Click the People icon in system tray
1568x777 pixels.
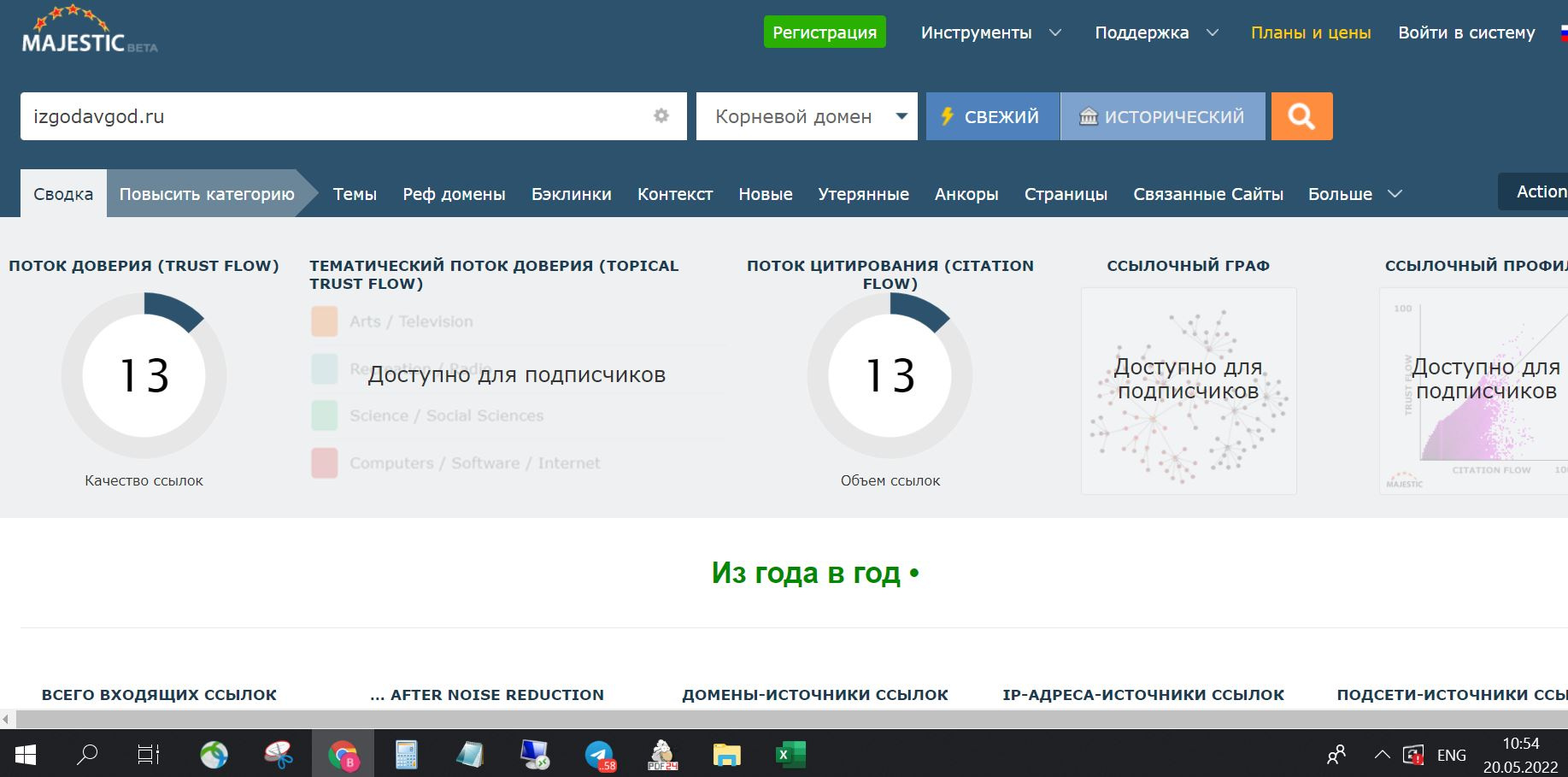point(1336,755)
